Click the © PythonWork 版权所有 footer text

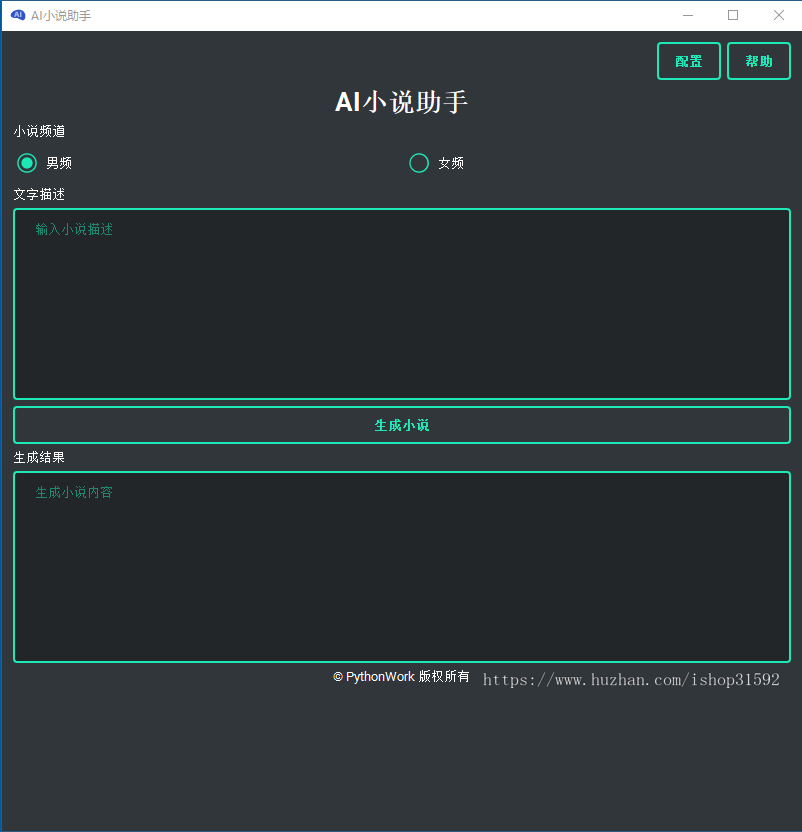401,677
